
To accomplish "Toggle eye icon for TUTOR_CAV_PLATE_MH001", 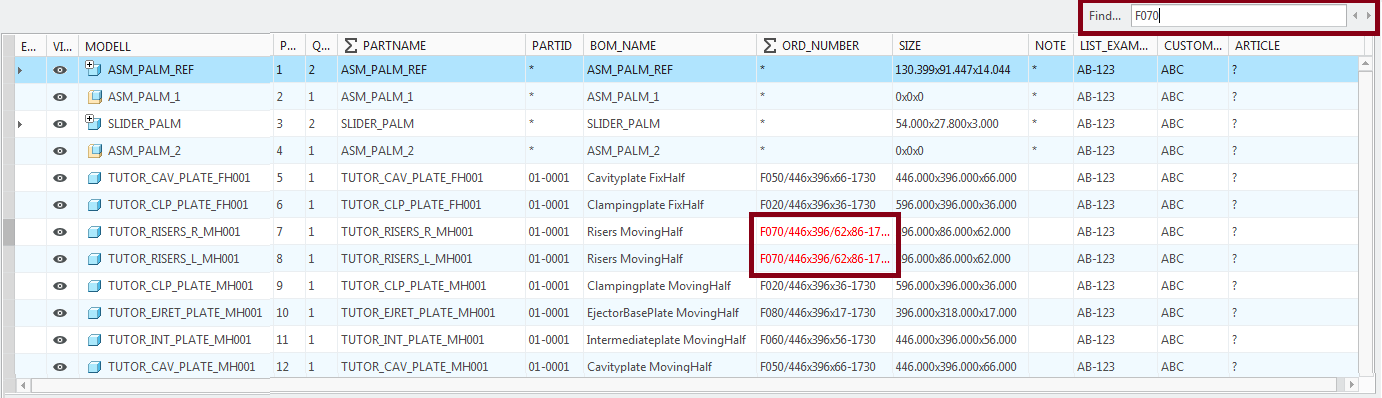I will (61, 367).
